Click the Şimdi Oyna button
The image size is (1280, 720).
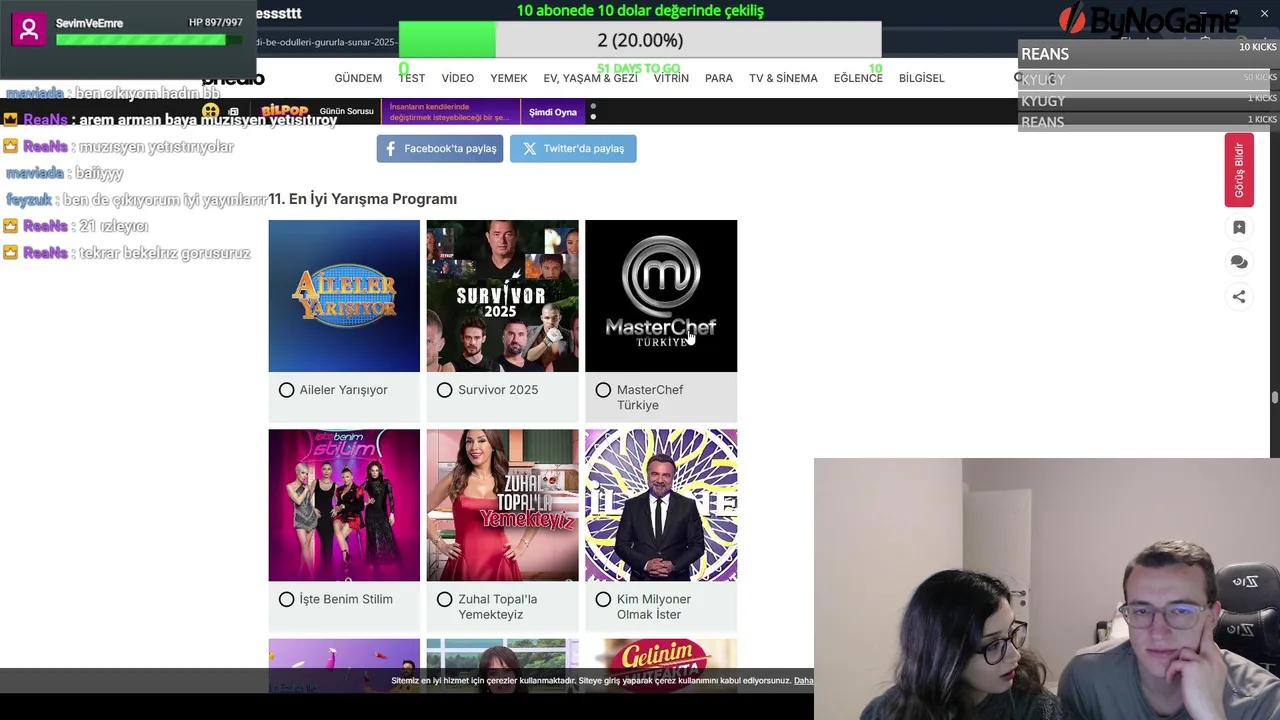[x=553, y=112]
